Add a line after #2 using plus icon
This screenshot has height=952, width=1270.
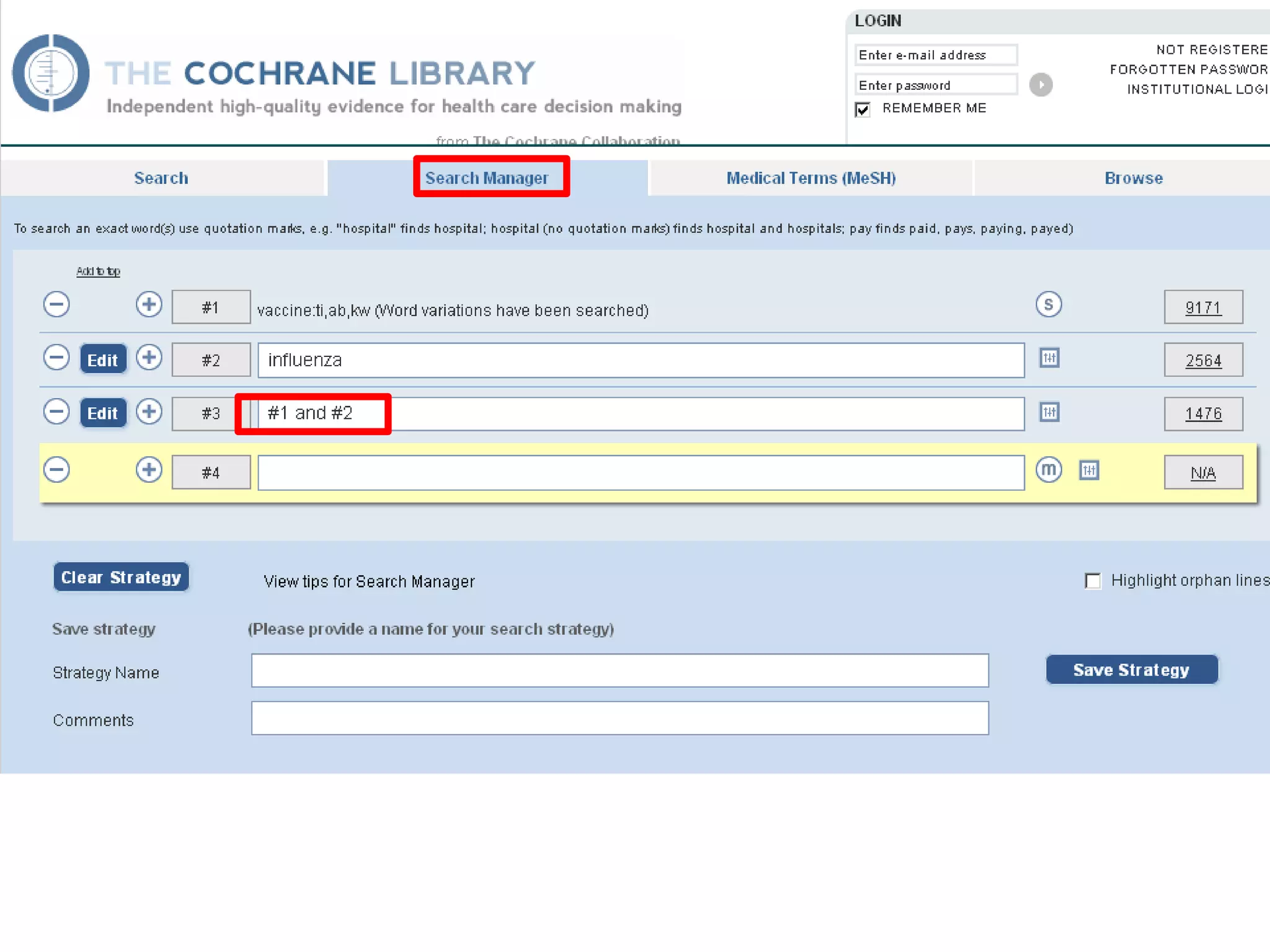coord(149,358)
